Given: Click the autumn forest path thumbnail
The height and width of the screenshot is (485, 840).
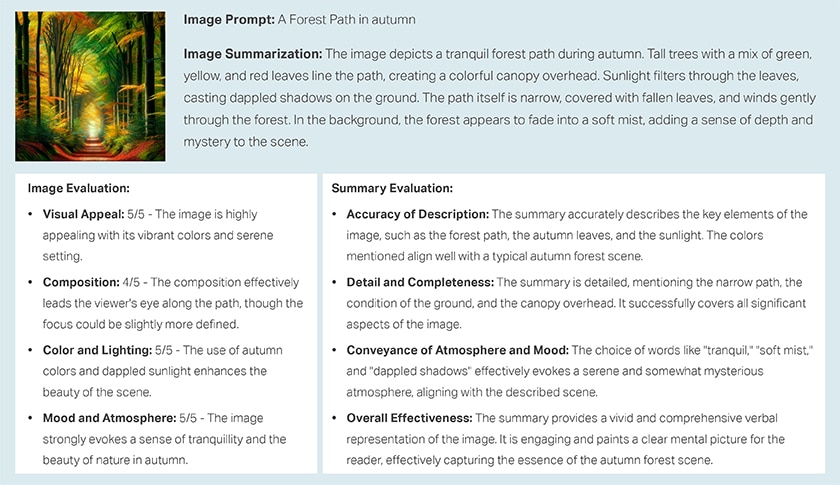Looking at the screenshot, I should 90,86.
